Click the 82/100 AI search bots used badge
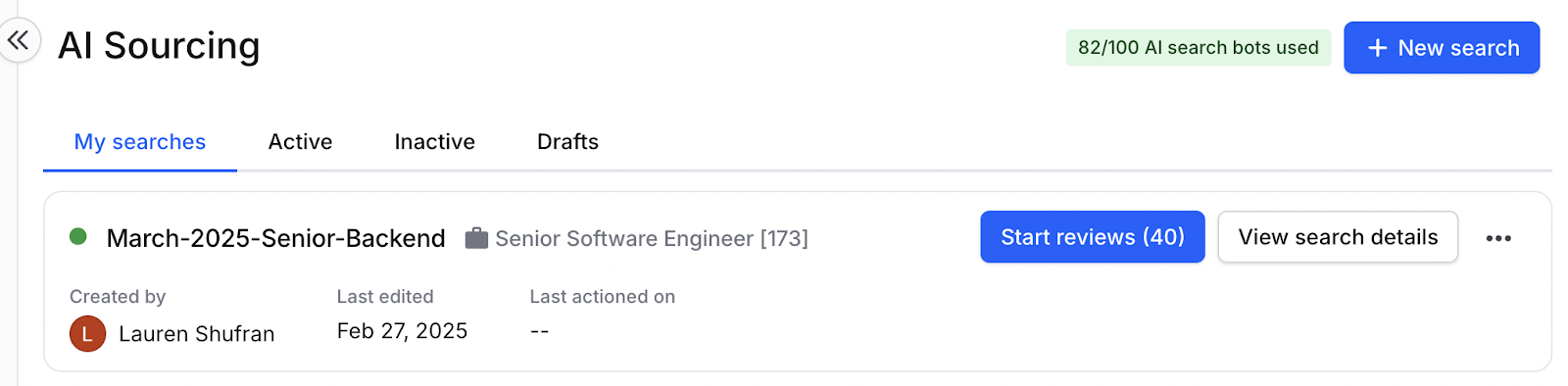Viewport: 1568px width, 386px height. tap(1199, 48)
